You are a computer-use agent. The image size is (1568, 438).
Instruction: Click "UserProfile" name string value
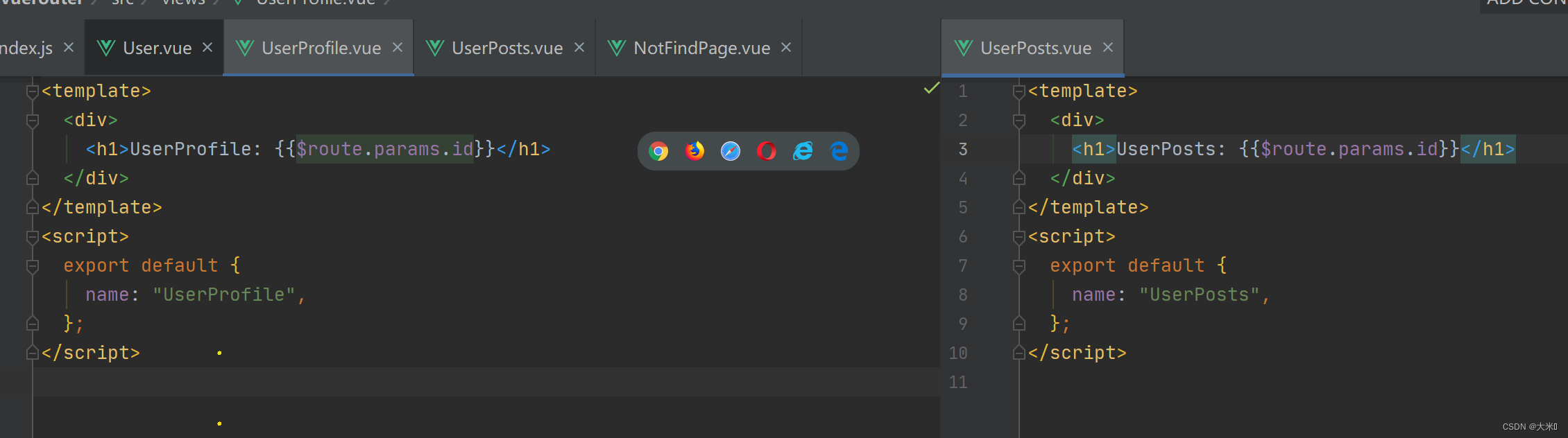(x=224, y=295)
